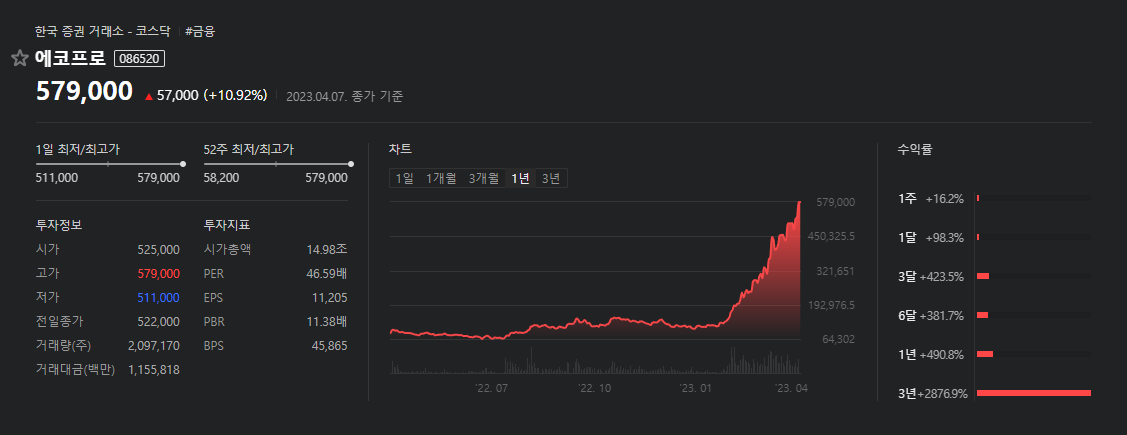The height and width of the screenshot is (435, 1127).
Task: Click the 086520 stock code badge
Action: coord(139,58)
